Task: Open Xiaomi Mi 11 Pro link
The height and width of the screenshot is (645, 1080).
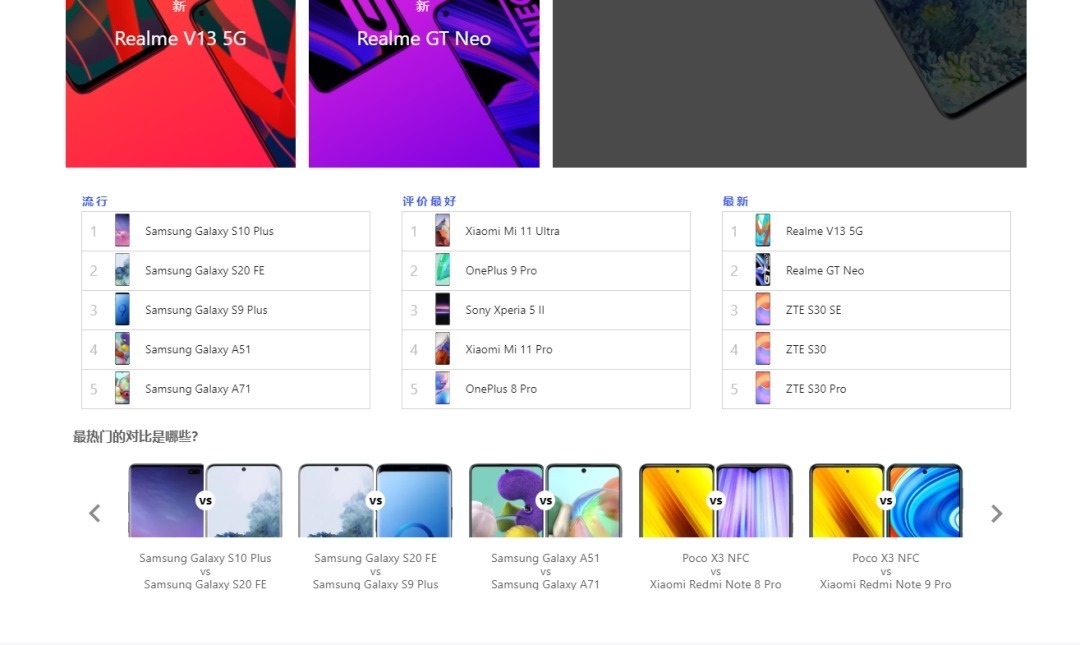Action: pos(509,349)
